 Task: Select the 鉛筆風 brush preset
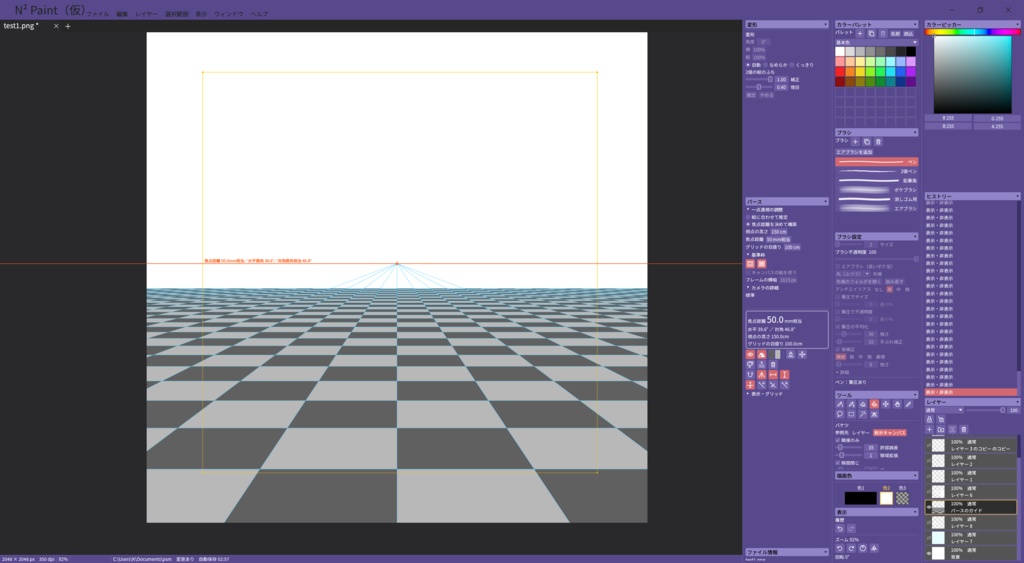pos(876,180)
